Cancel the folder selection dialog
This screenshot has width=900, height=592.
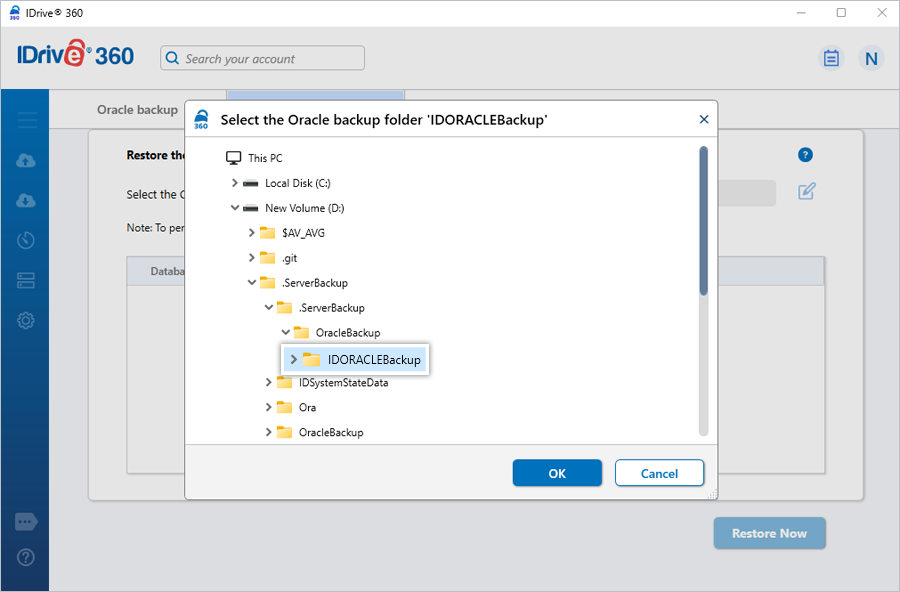(659, 473)
